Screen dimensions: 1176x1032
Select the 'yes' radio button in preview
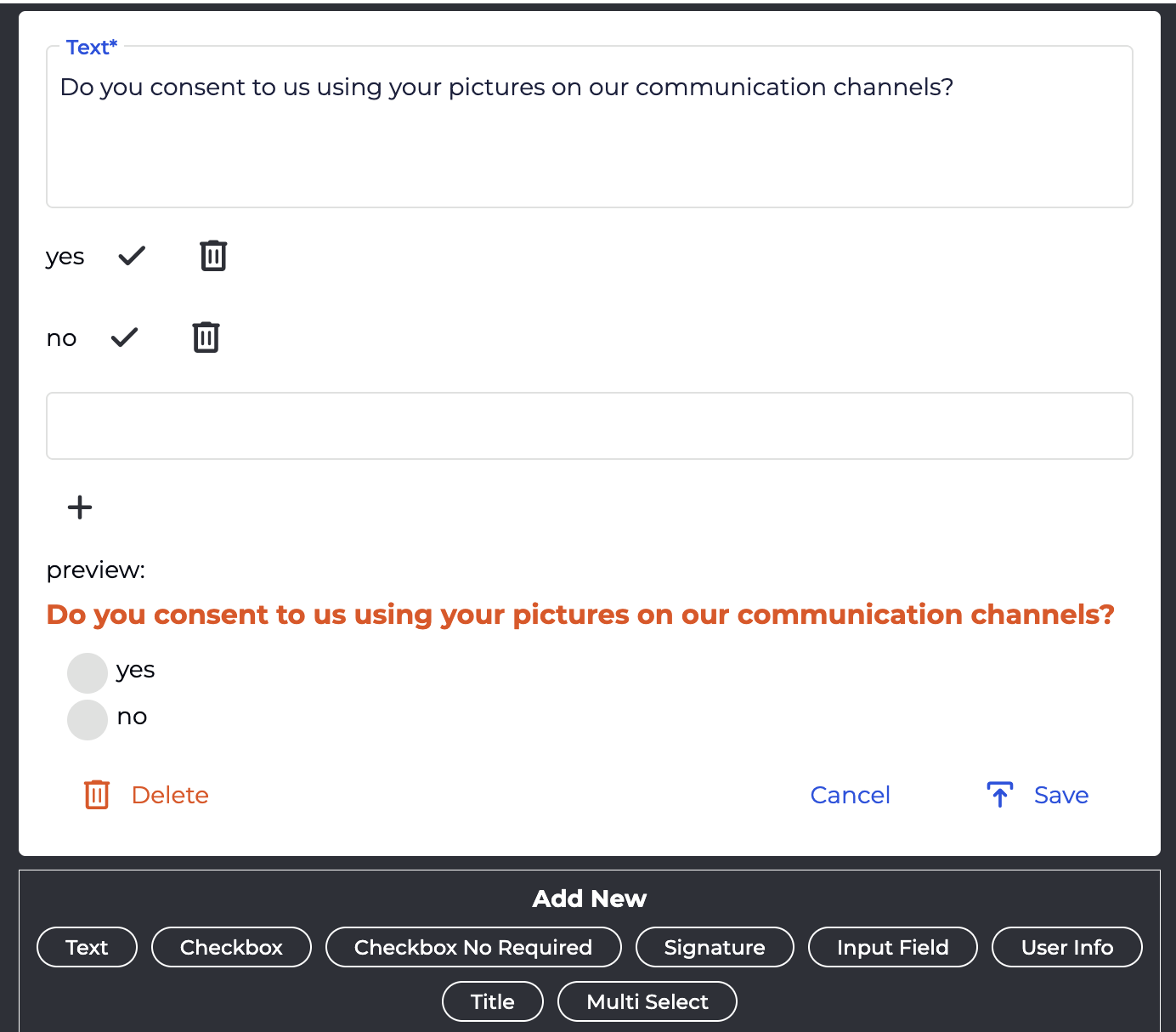(88, 673)
